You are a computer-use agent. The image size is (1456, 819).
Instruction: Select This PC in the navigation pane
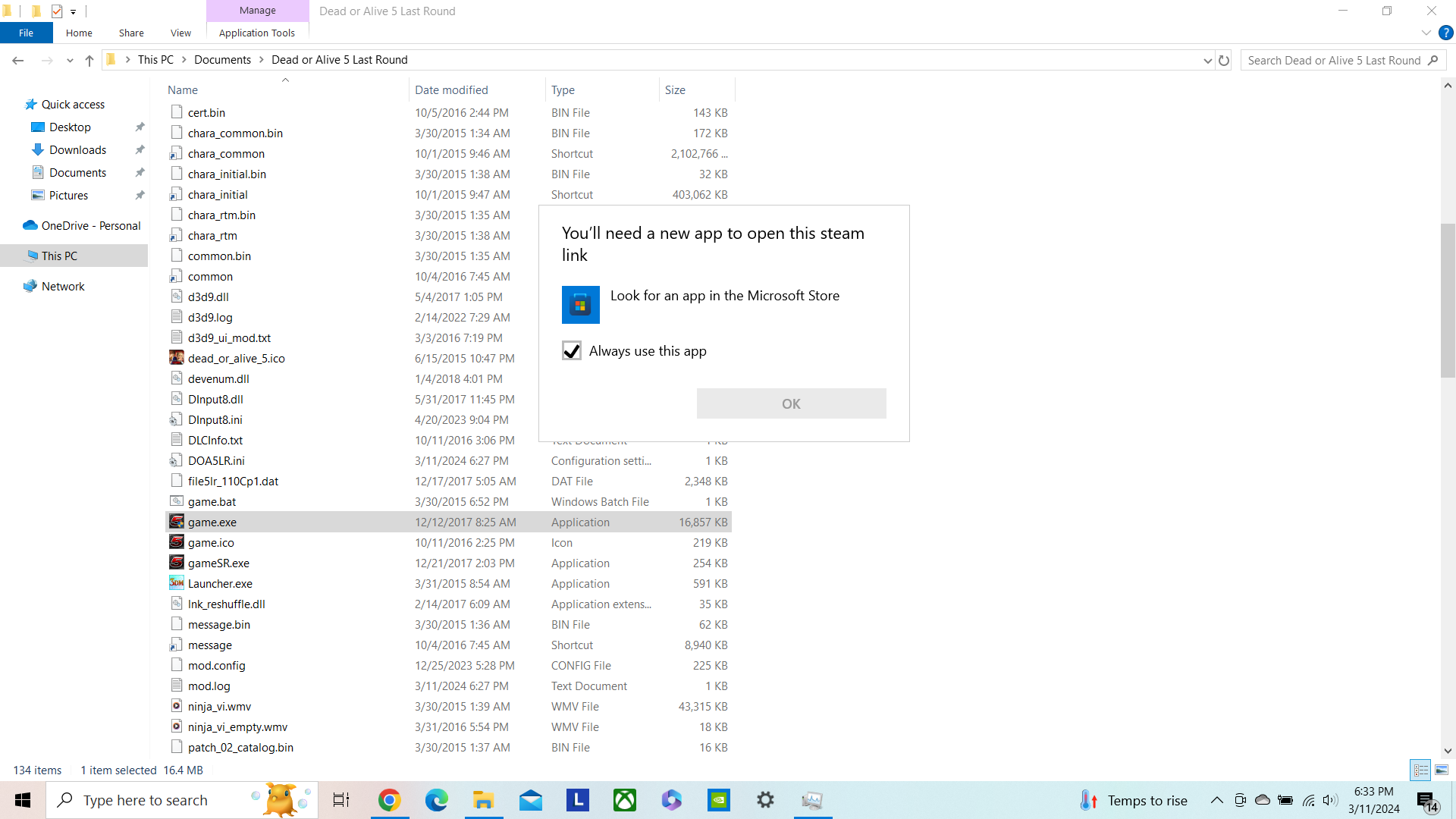click(59, 256)
